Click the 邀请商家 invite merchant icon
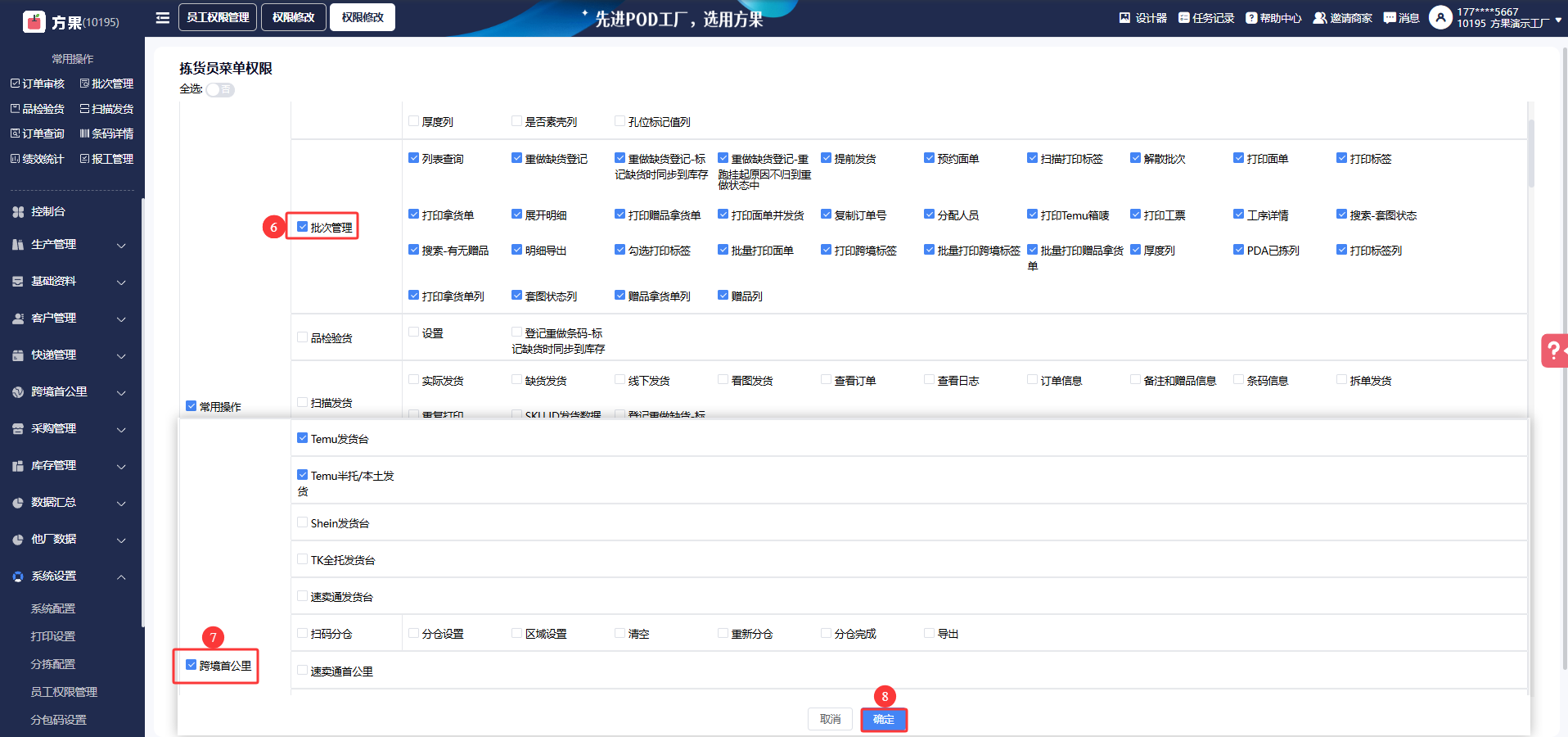This screenshot has width=1568, height=737. (x=1319, y=18)
